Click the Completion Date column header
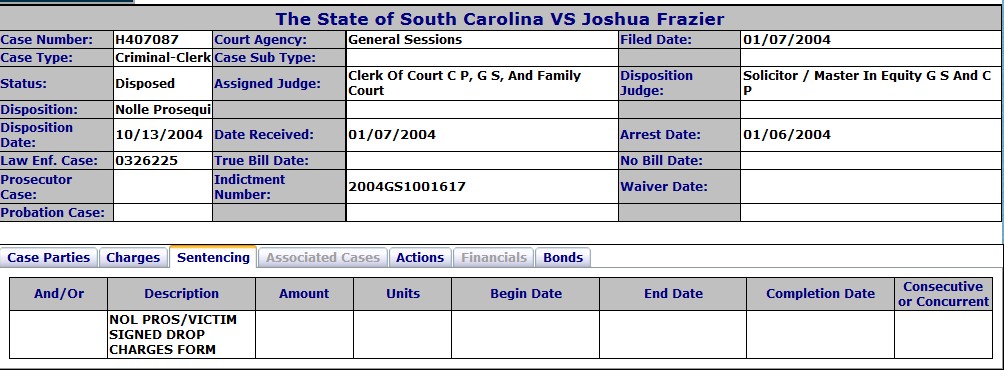Image resolution: width=1004 pixels, height=370 pixels. tap(820, 294)
